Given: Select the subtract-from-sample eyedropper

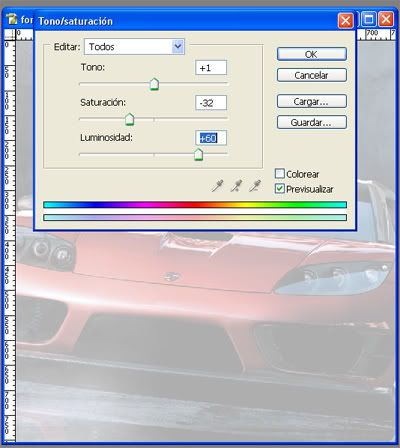Looking at the screenshot, I should 255,185.
